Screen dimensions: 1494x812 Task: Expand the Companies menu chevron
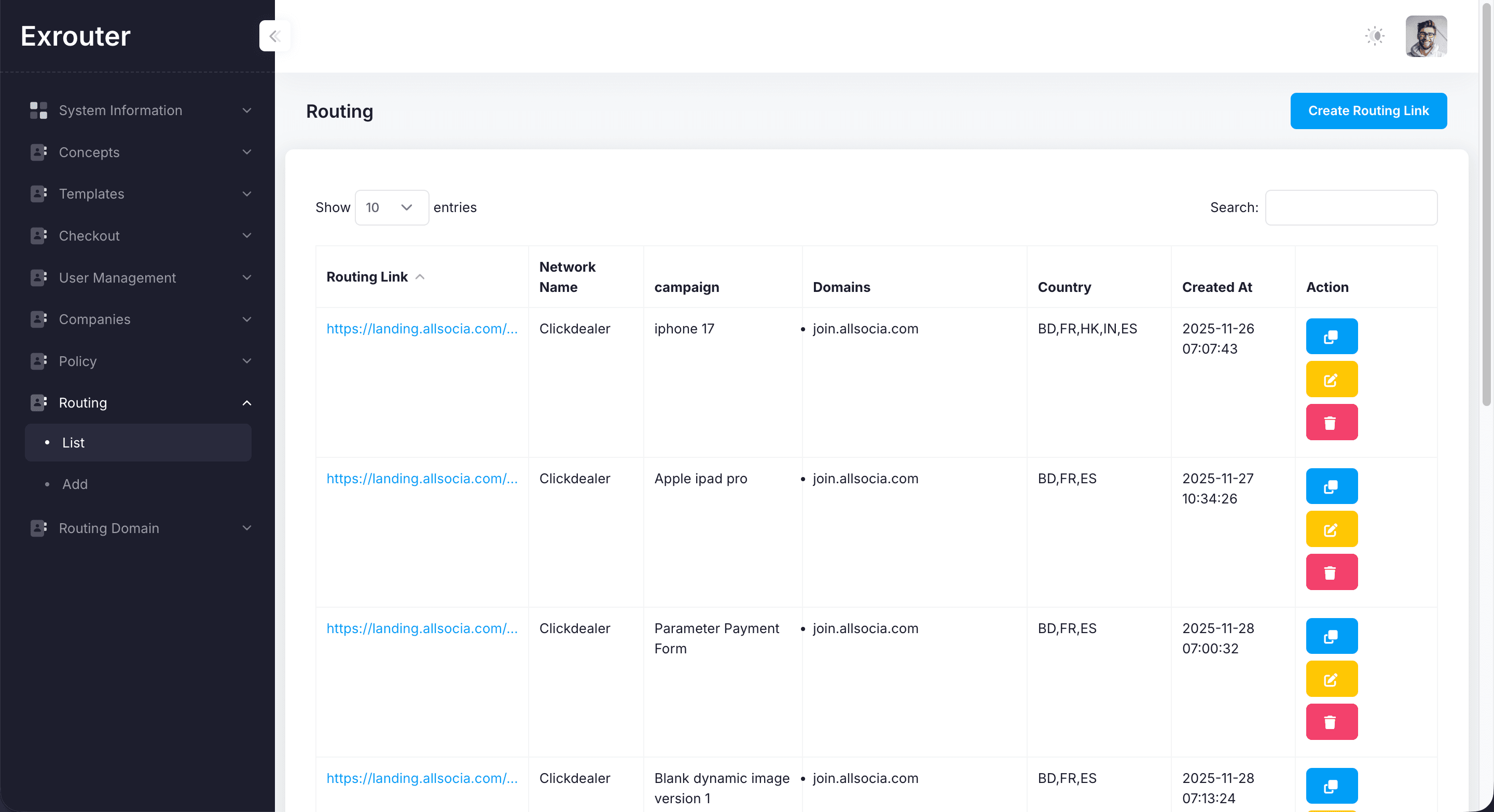247,319
